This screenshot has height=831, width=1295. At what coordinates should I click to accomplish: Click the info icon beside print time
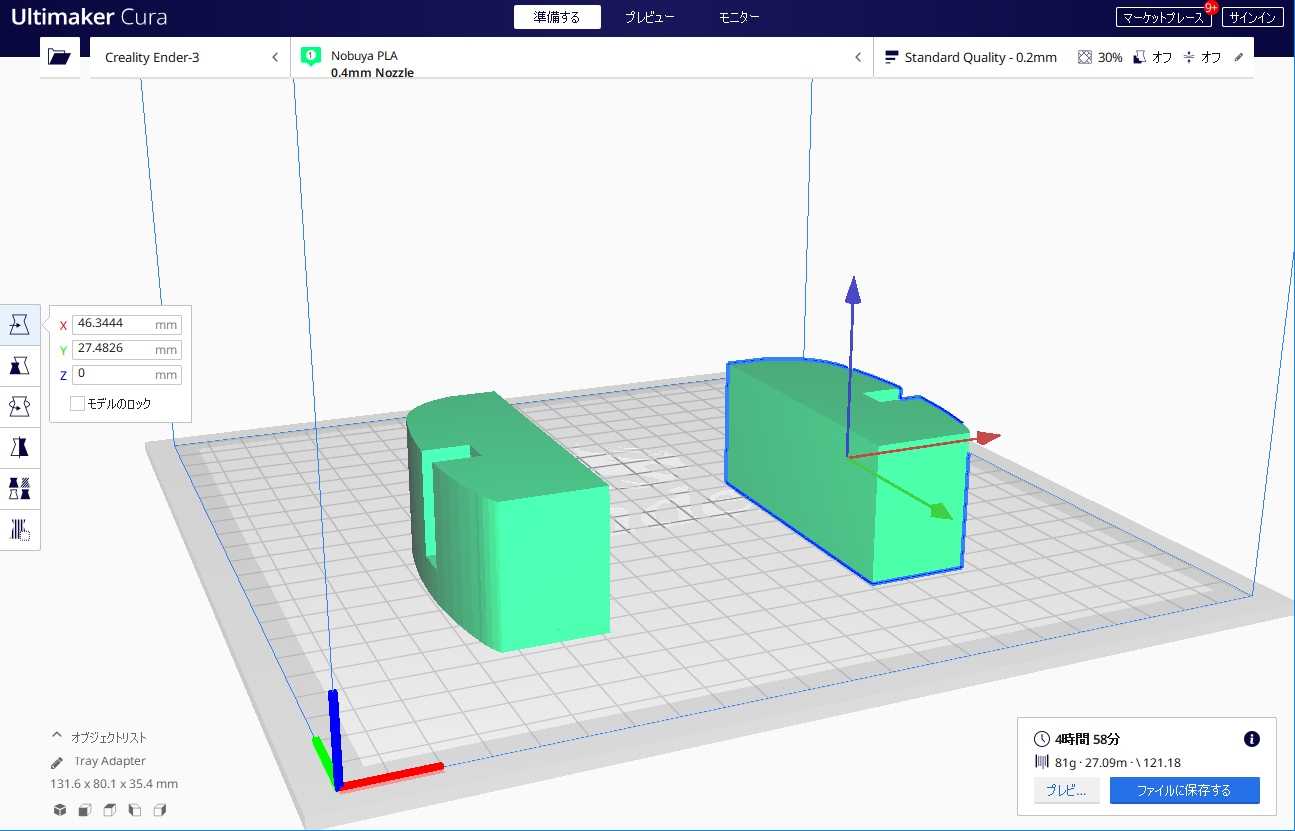1251,739
